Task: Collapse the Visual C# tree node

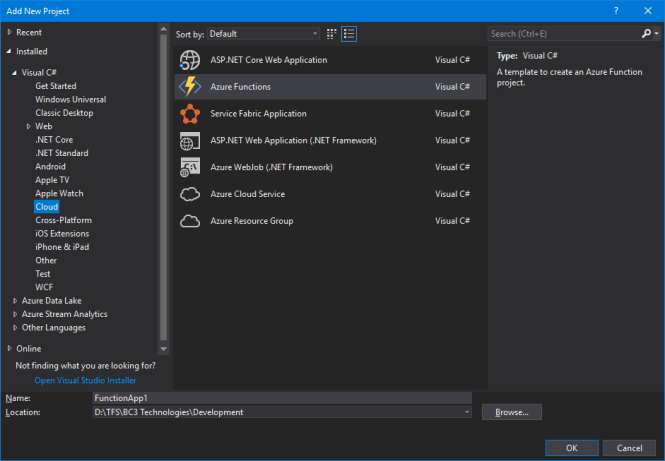Action: point(14,73)
